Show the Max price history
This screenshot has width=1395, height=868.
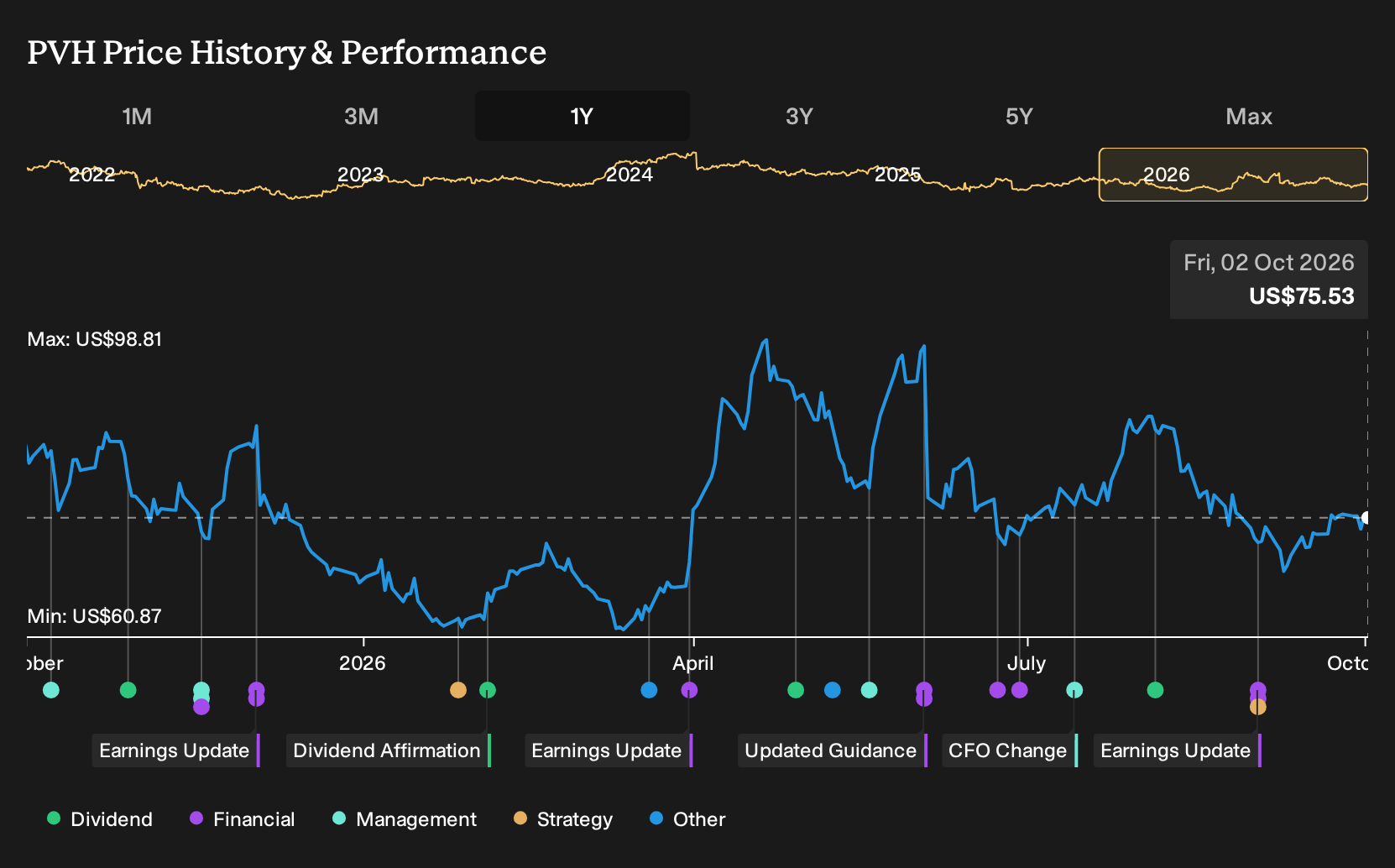[1249, 116]
